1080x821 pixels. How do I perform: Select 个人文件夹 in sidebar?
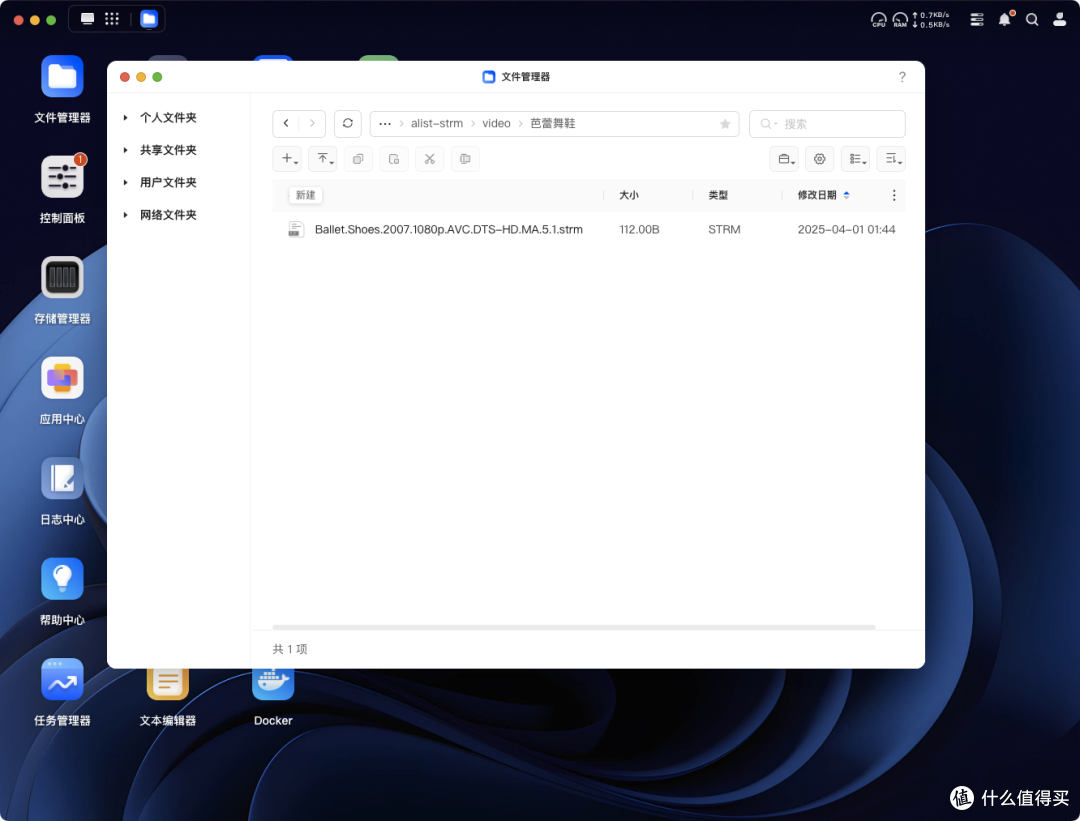coord(168,118)
